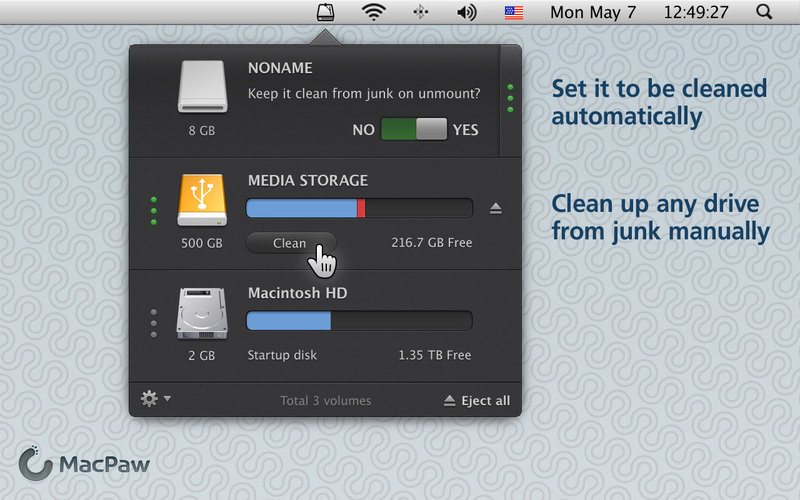Expand options via Media Storage green dots
Image resolution: width=800 pixels, height=500 pixels.
153,211
